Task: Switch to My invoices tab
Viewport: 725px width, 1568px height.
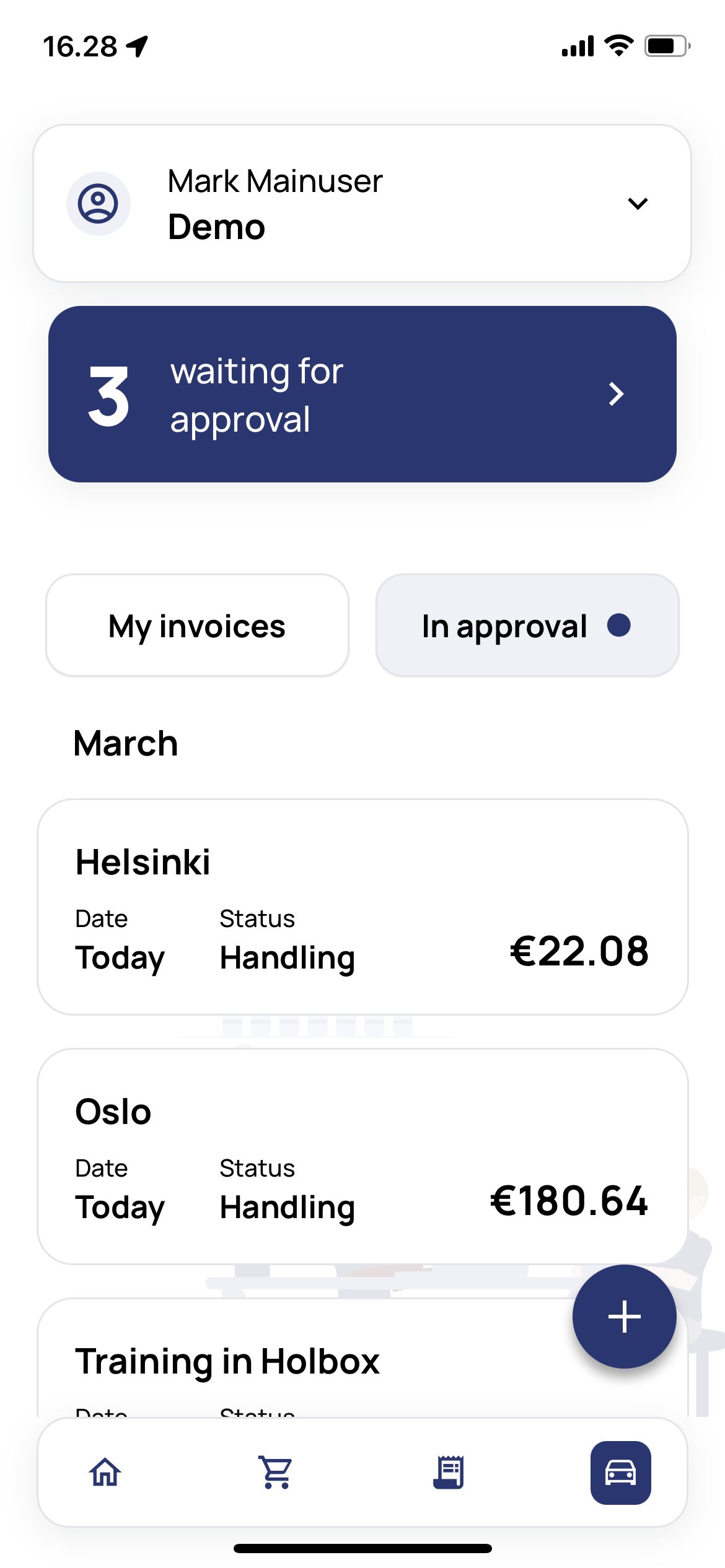Action: tap(197, 625)
